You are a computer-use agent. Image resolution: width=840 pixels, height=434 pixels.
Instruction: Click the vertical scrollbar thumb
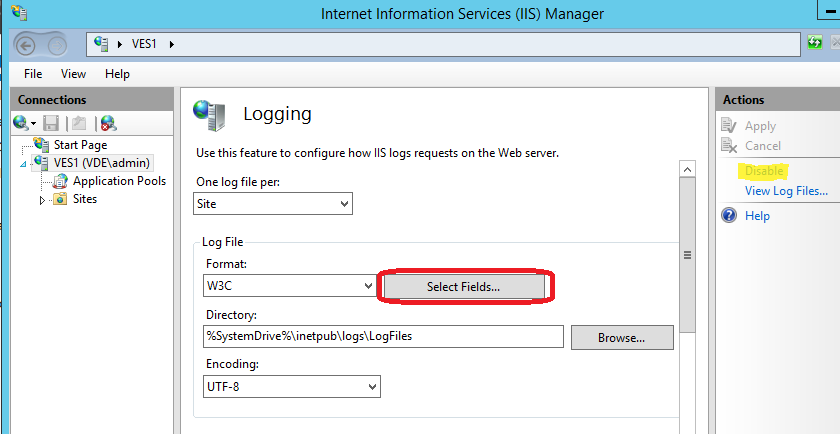point(687,256)
